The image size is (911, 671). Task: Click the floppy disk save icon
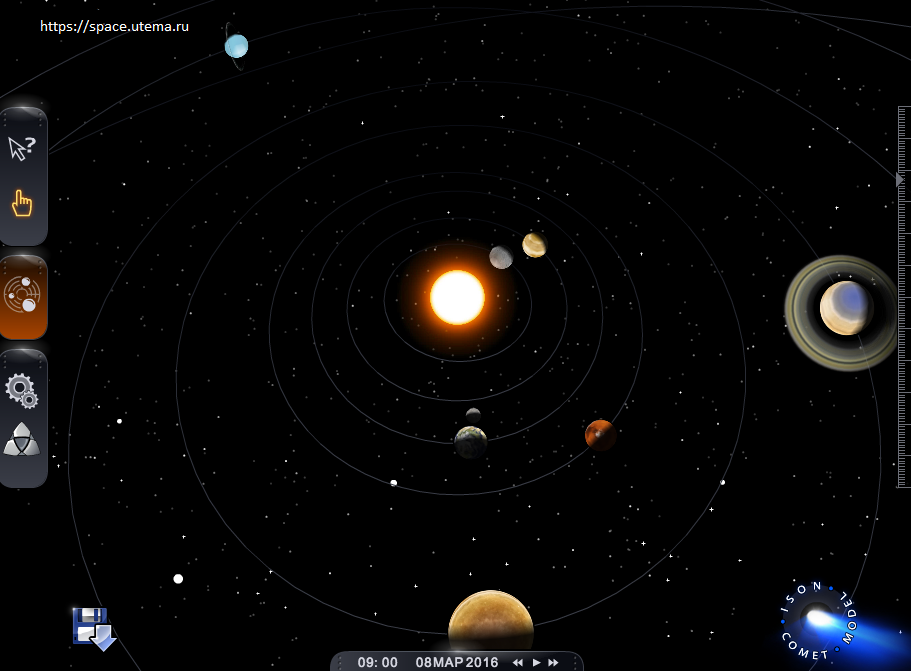coord(93,629)
